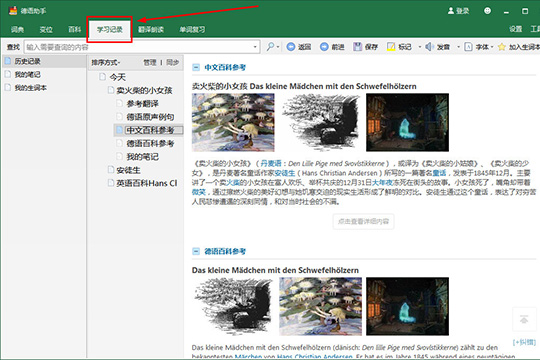Click the page icon beside sidebar 我的生词本
This screenshot has height=360, width=540.
pos(8,88)
